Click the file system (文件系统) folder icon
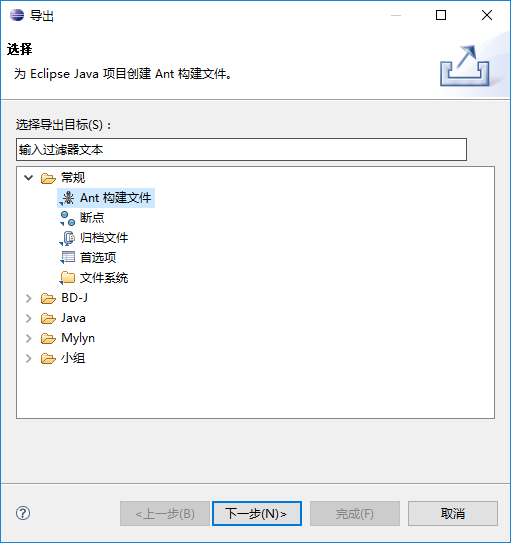The width and height of the screenshot is (511, 543). click(68, 278)
